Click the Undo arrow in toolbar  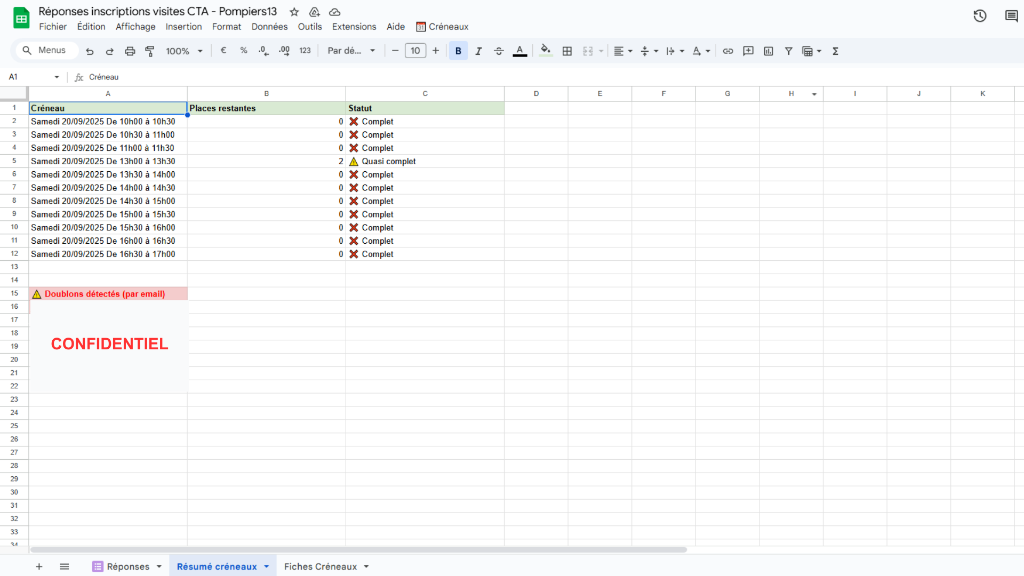pyautogui.click(x=89, y=51)
